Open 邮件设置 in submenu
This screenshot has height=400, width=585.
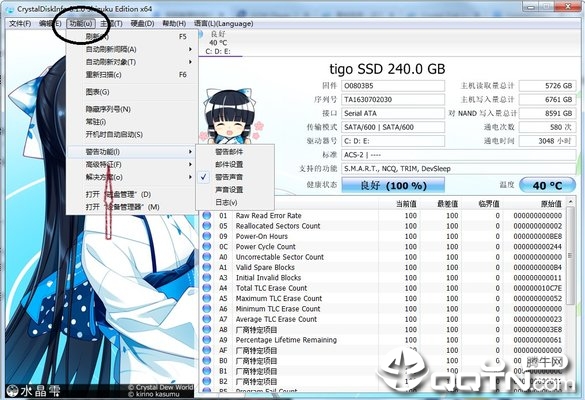(235, 165)
